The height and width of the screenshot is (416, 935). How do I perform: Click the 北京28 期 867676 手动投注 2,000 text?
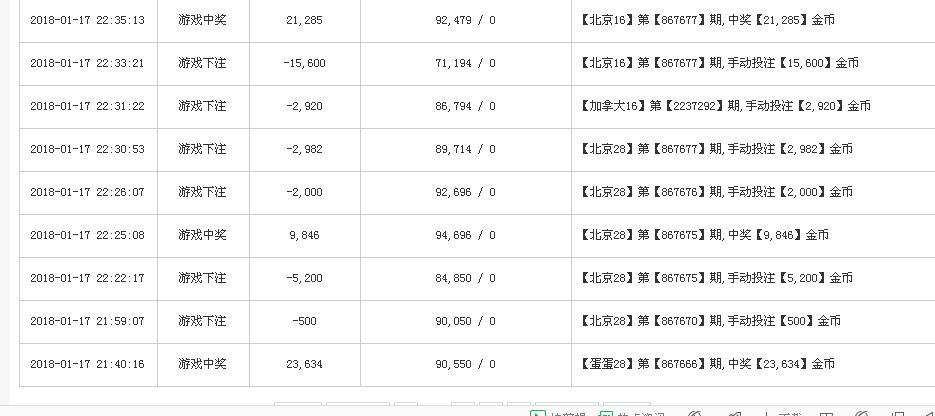(715, 192)
